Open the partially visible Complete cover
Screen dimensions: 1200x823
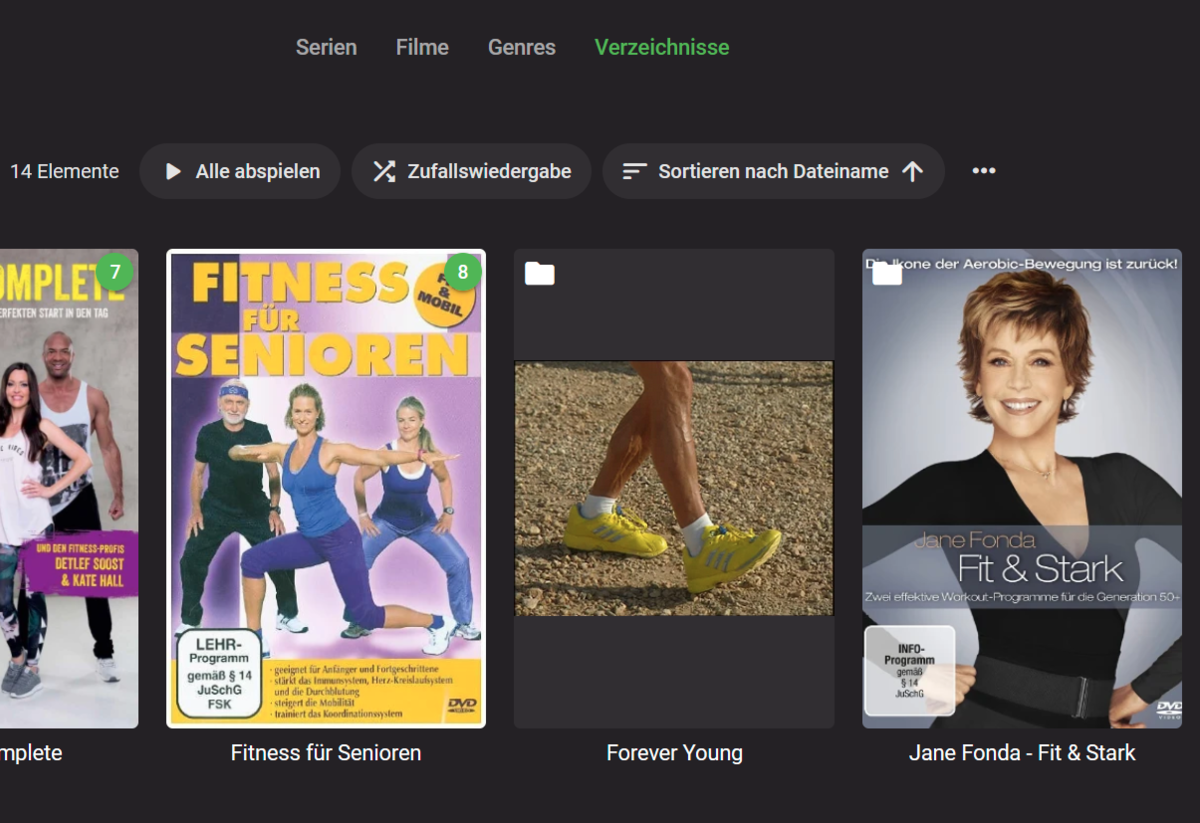point(69,488)
